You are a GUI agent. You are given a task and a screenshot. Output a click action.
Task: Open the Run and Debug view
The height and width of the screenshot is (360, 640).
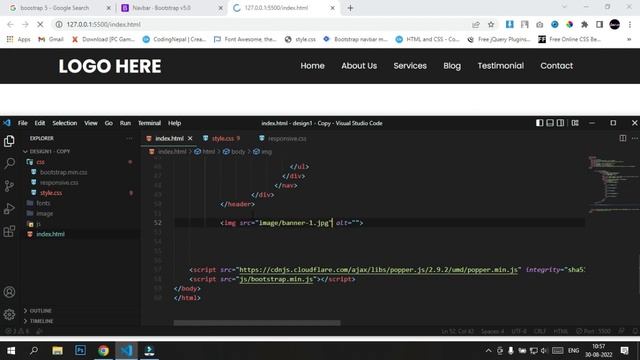pos(9,209)
